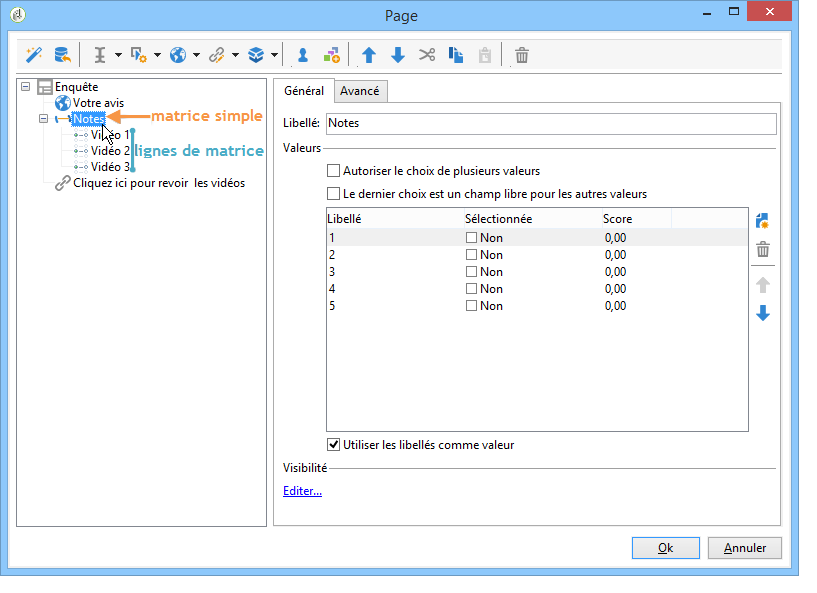Screen dimensions: 817x593
Task: Move element up with toolbar blue arrow
Action: 369,55
